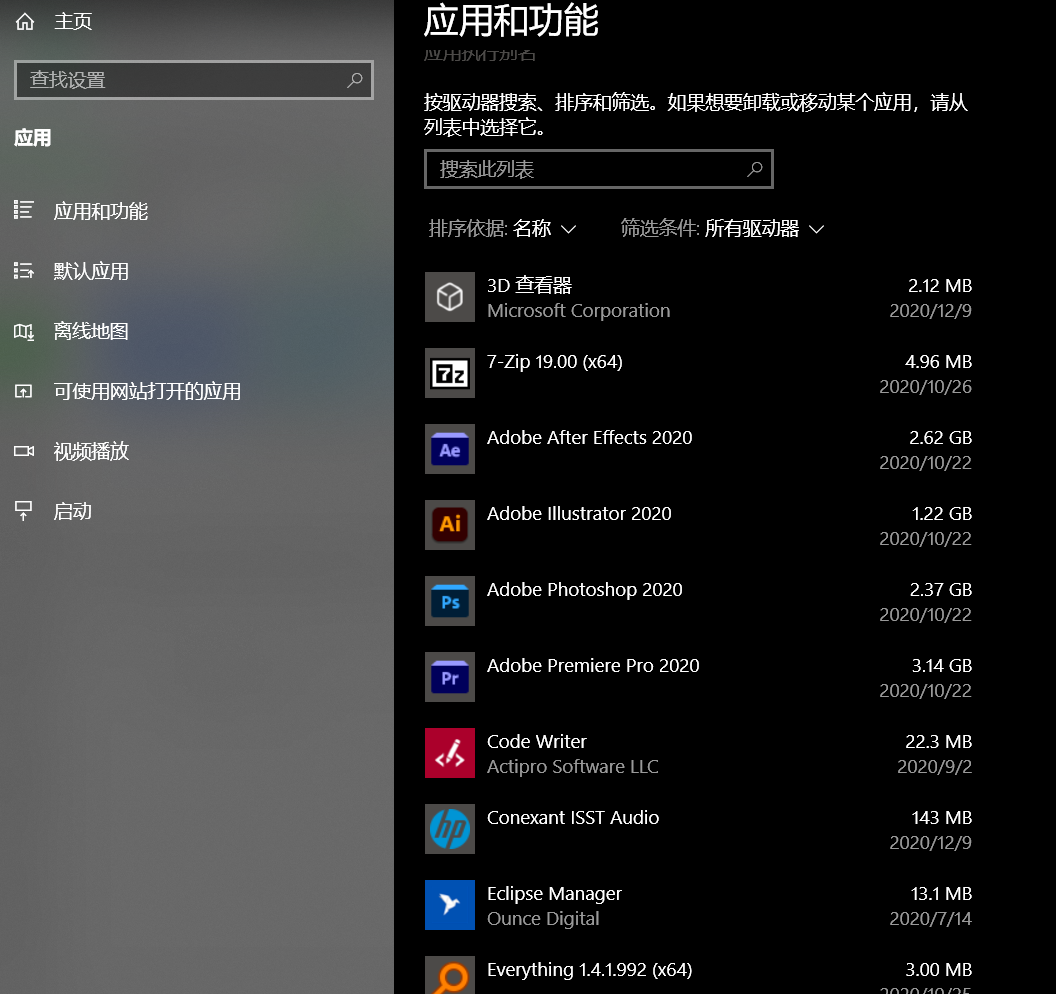1056x994 pixels.
Task: Select Adobe After Effects 2020 entry
Action: coord(698,449)
